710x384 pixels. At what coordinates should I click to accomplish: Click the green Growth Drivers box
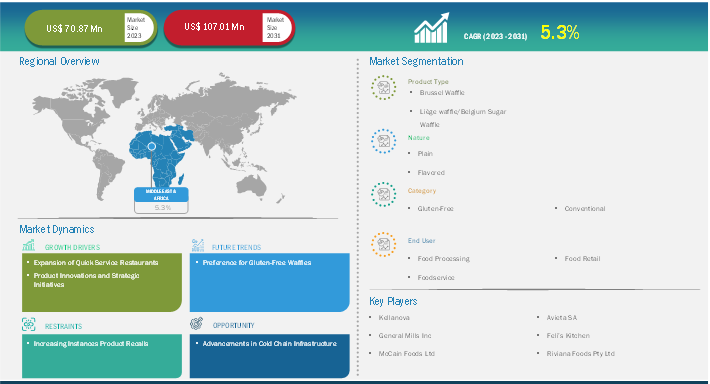point(102,282)
